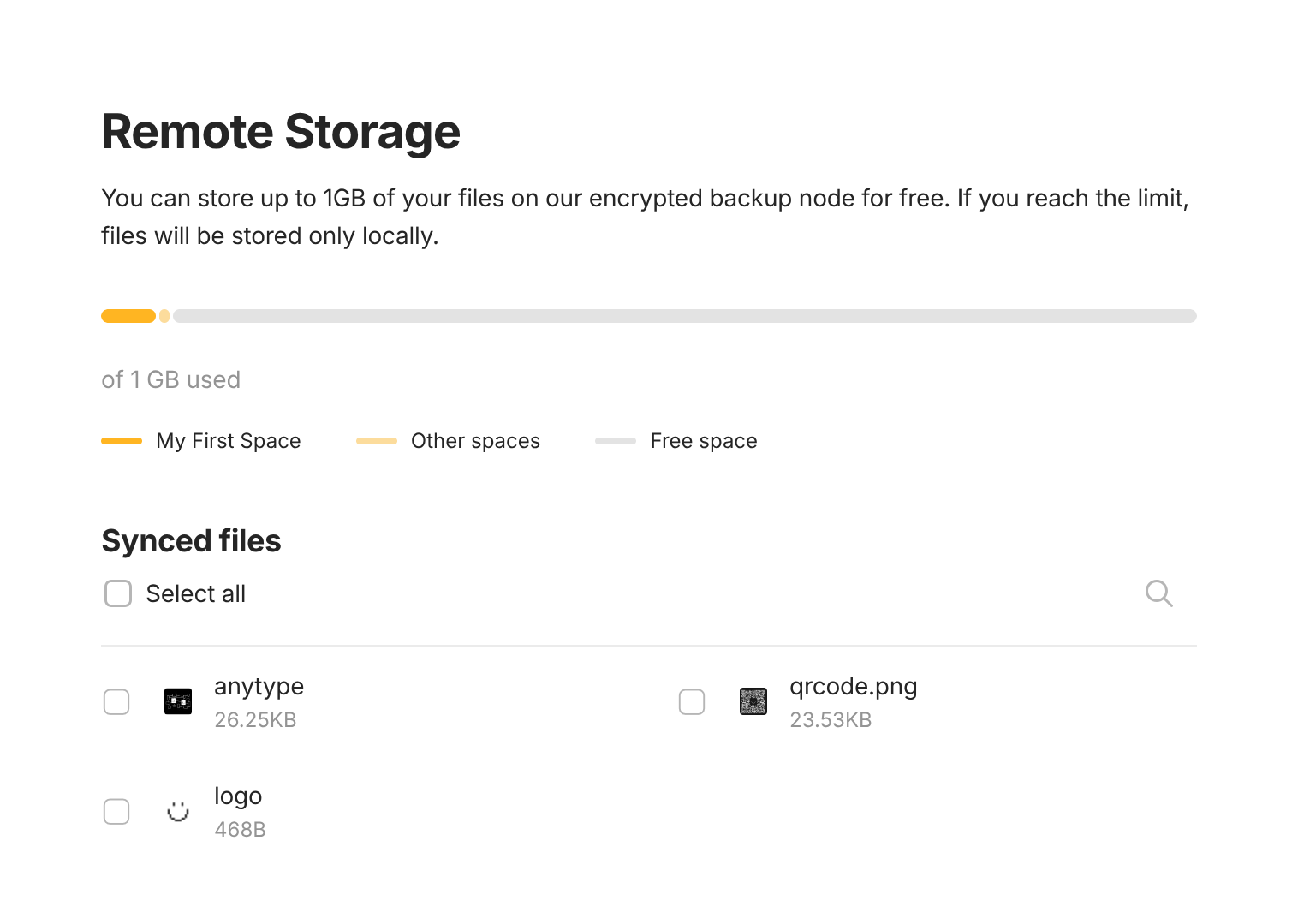Viewport: 1298px width, 924px height.
Task: Click the Free space gray legend swatch
Action: tap(616, 441)
